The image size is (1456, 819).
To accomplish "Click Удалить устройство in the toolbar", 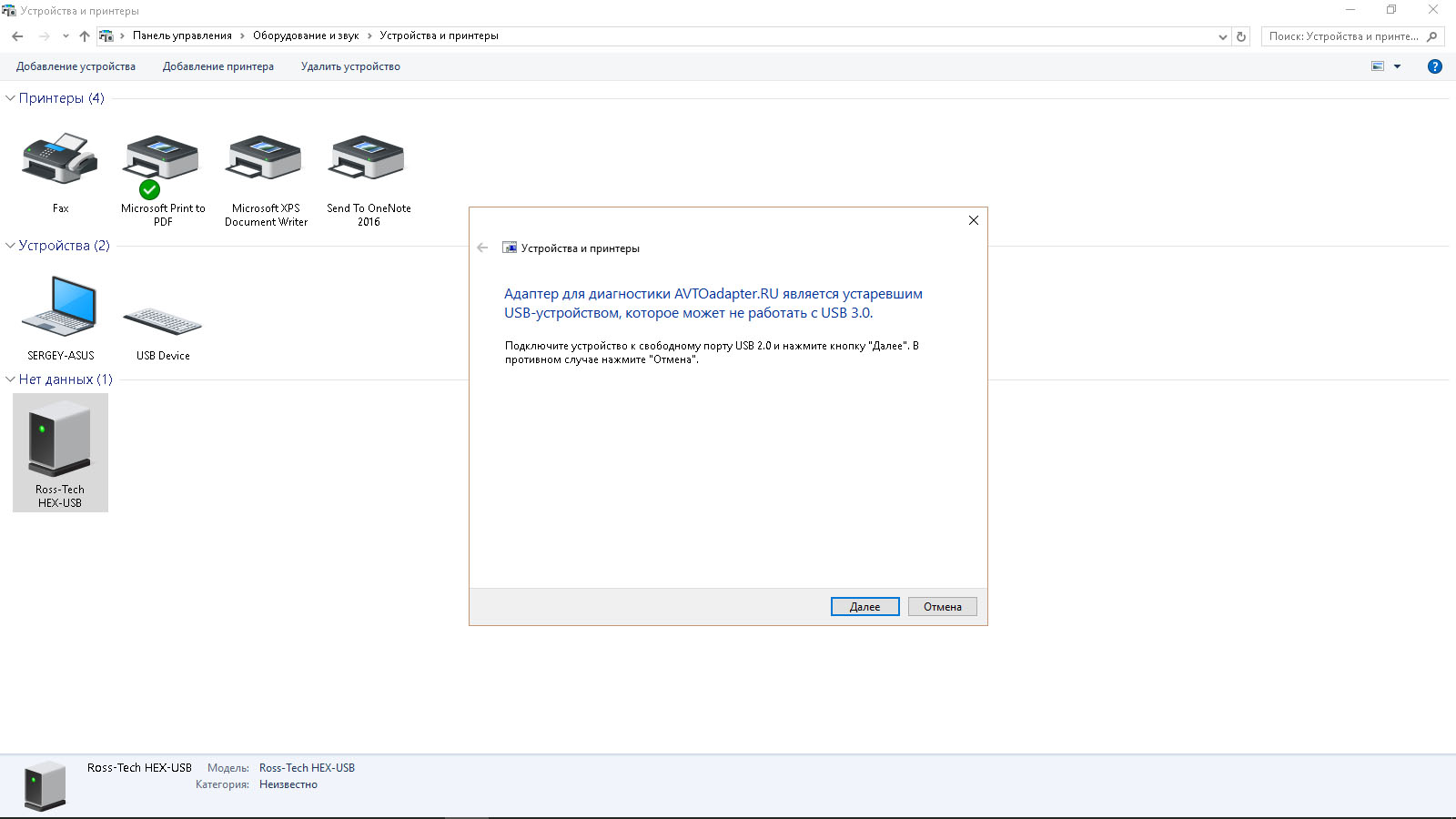I will click(x=350, y=66).
